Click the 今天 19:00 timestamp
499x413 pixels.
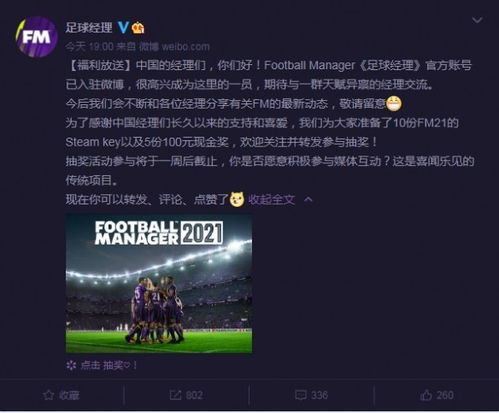[89, 47]
